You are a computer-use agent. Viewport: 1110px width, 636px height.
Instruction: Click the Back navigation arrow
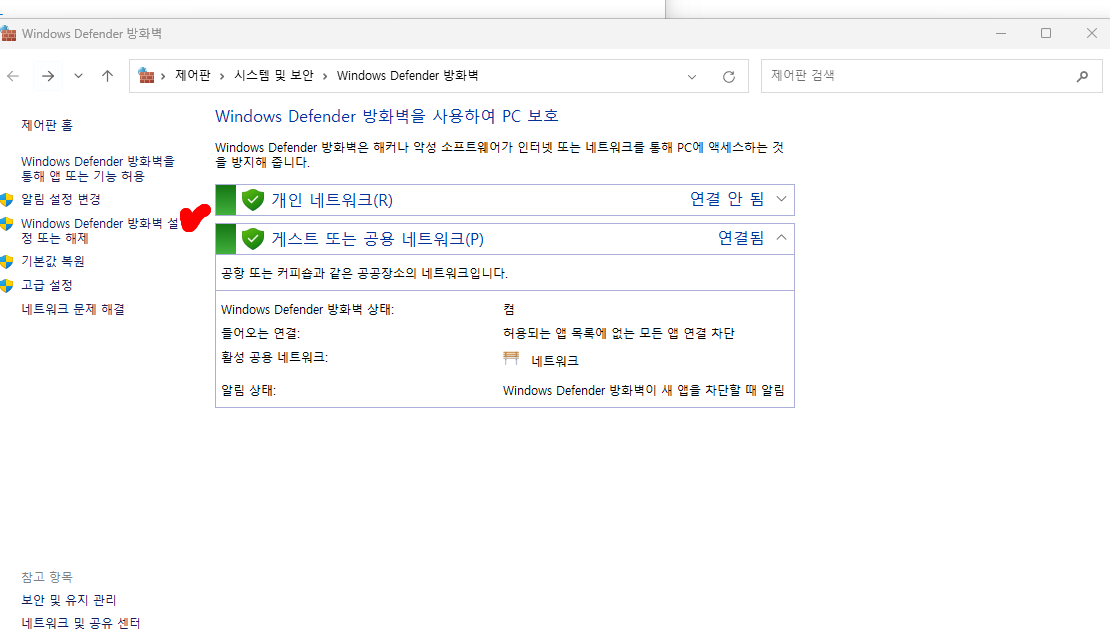click(x=13, y=76)
